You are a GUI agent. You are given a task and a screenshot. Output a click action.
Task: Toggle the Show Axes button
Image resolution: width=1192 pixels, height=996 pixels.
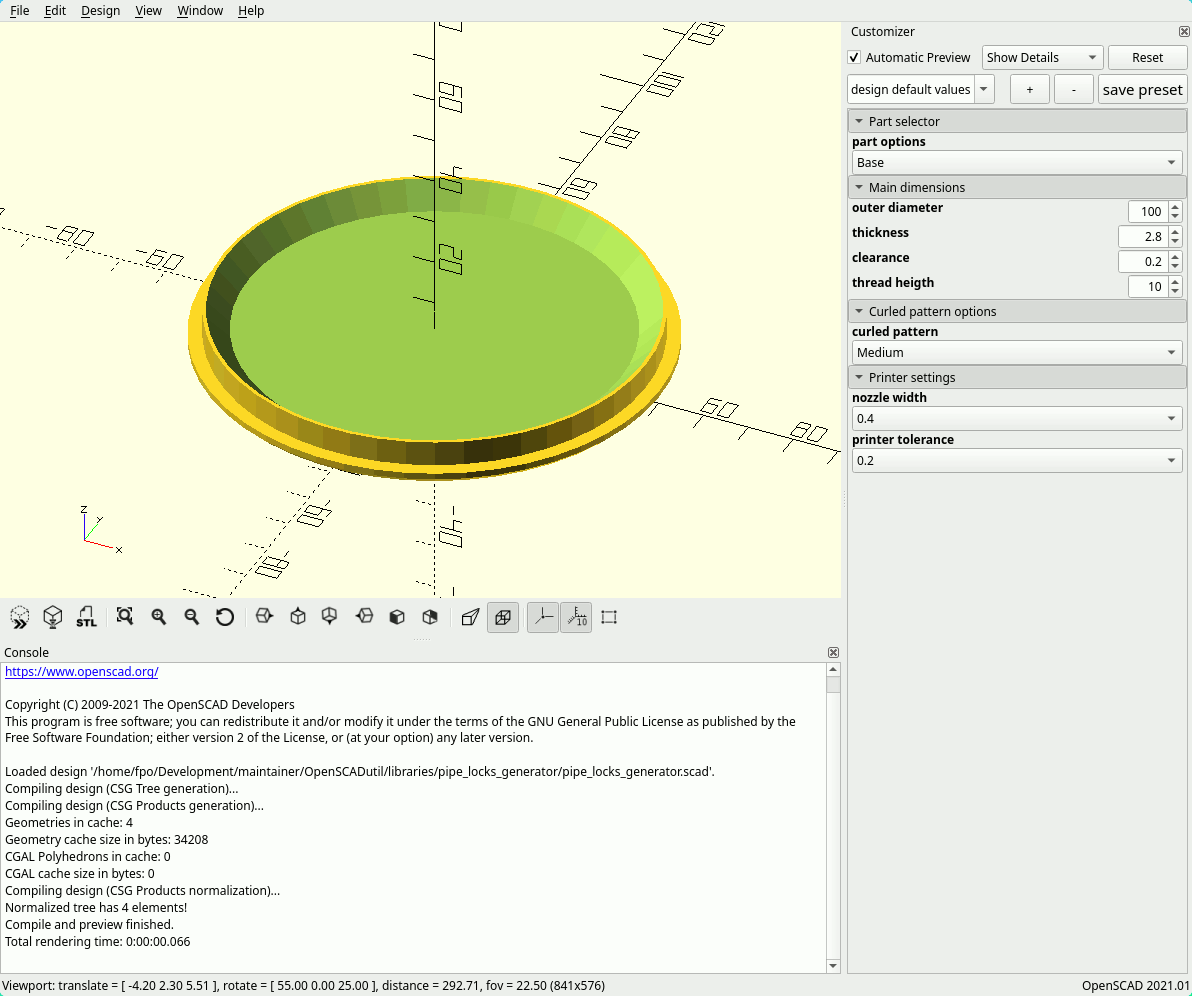[x=542, y=617]
